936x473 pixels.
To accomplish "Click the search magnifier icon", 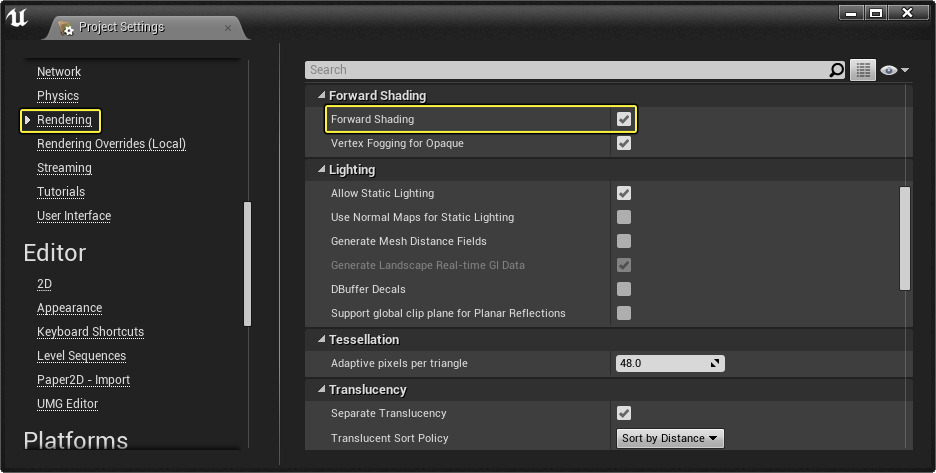I will pos(837,70).
